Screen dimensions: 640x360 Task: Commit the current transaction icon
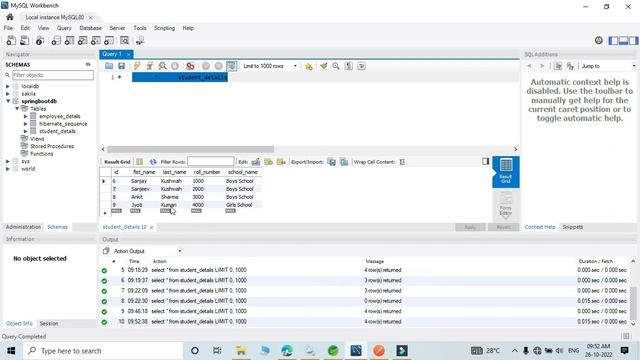(x=206, y=66)
